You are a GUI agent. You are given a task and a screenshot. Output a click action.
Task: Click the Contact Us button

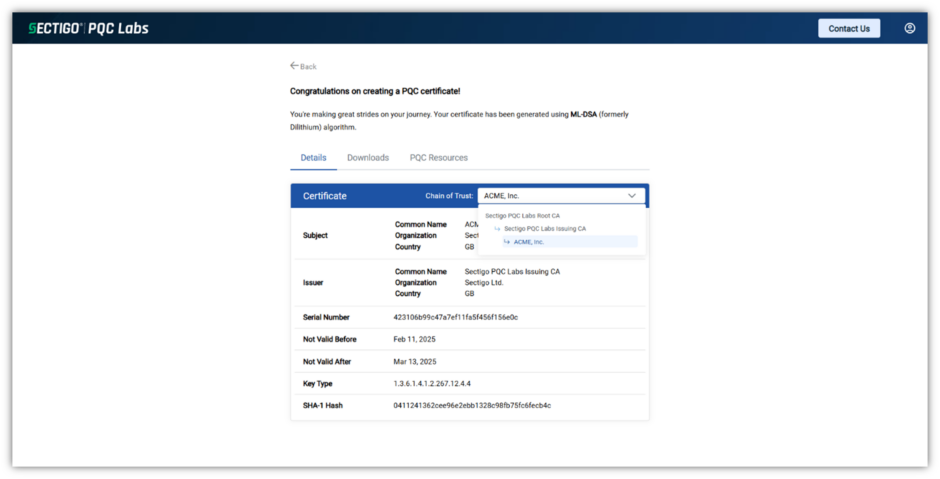pyautogui.click(x=849, y=28)
